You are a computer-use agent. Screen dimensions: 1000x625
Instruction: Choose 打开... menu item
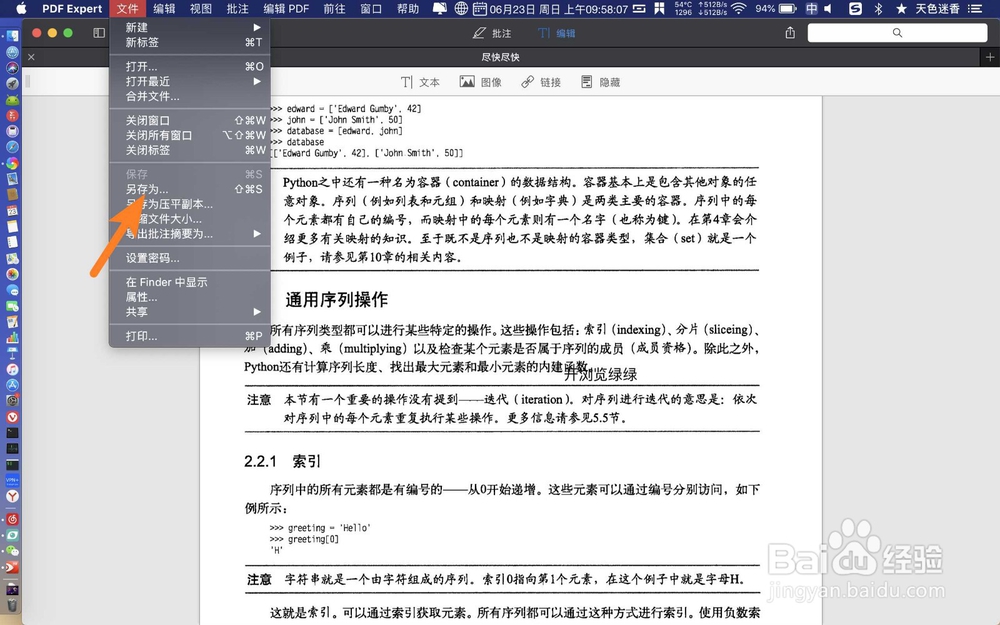coord(189,66)
